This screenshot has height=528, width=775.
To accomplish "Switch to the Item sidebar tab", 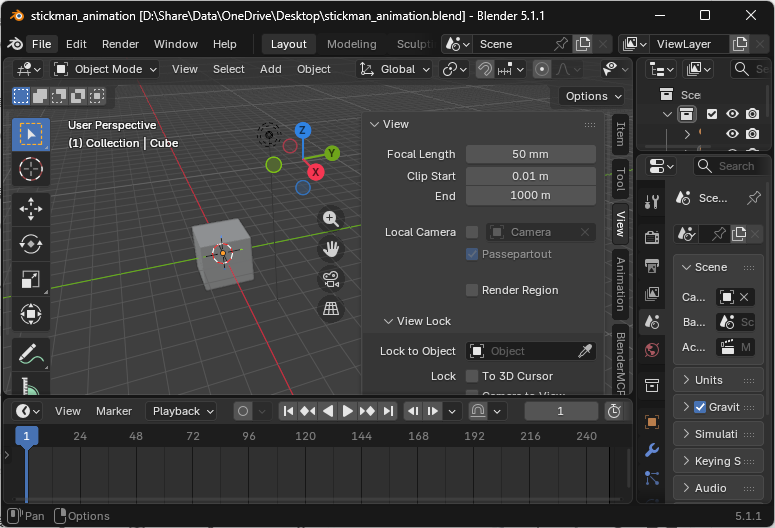I will point(621,134).
